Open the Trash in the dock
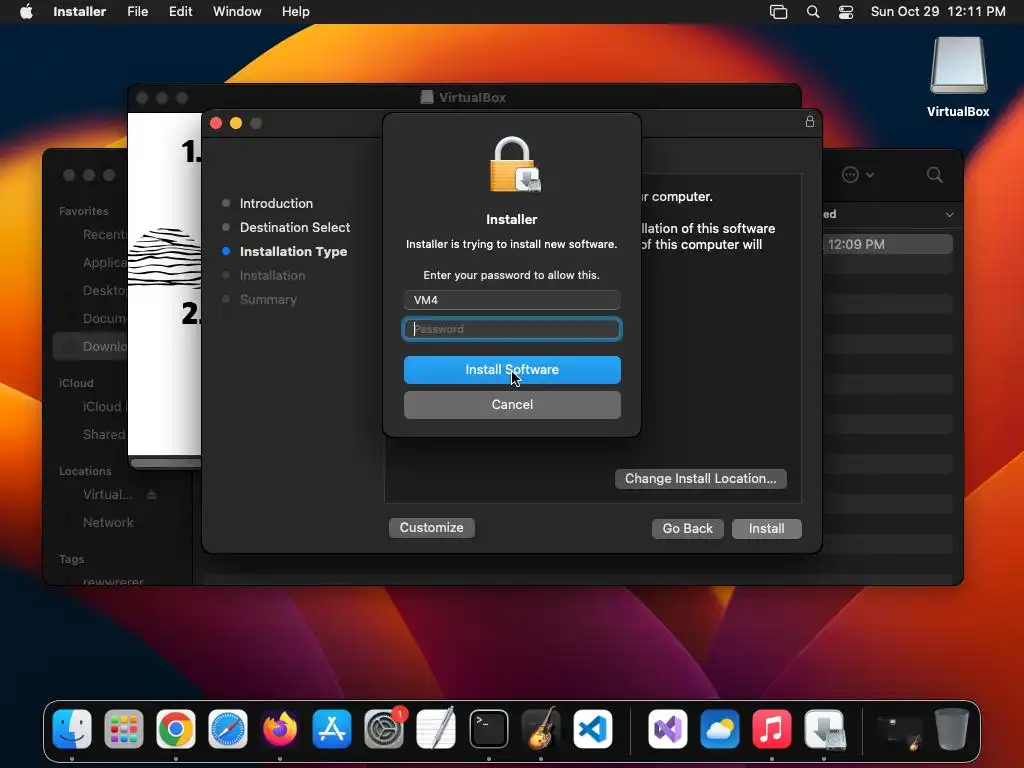This screenshot has height=768, width=1024. pyautogui.click(x=952, y=728)
